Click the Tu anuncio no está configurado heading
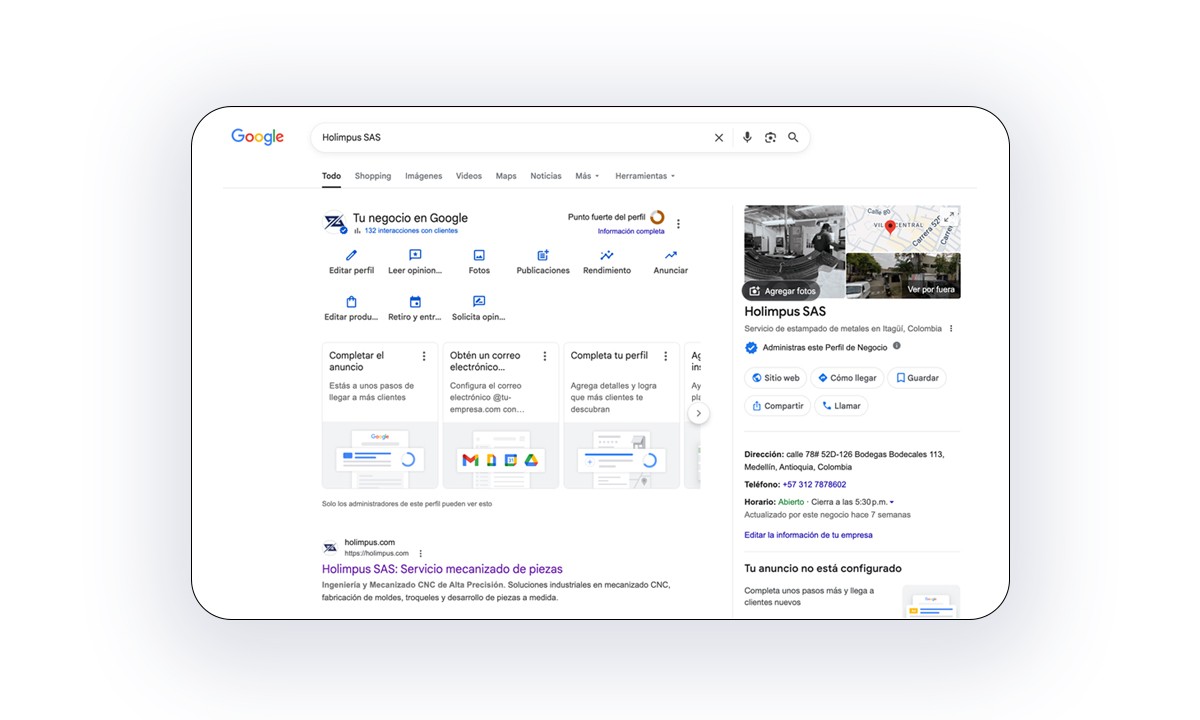This screenshot has width=1200, height=720. tap(823, 568)
